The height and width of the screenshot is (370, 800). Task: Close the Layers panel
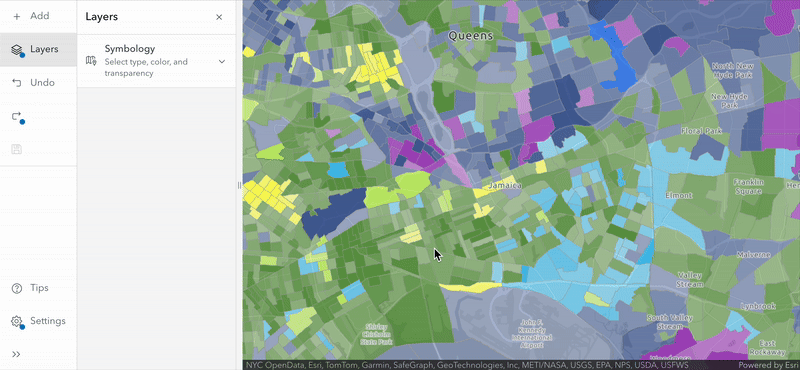[x=219, y=17]
